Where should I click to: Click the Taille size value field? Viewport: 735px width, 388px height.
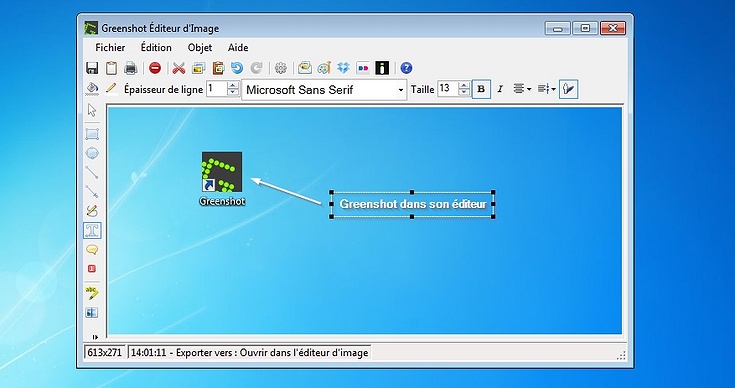(x=448, y=89)
